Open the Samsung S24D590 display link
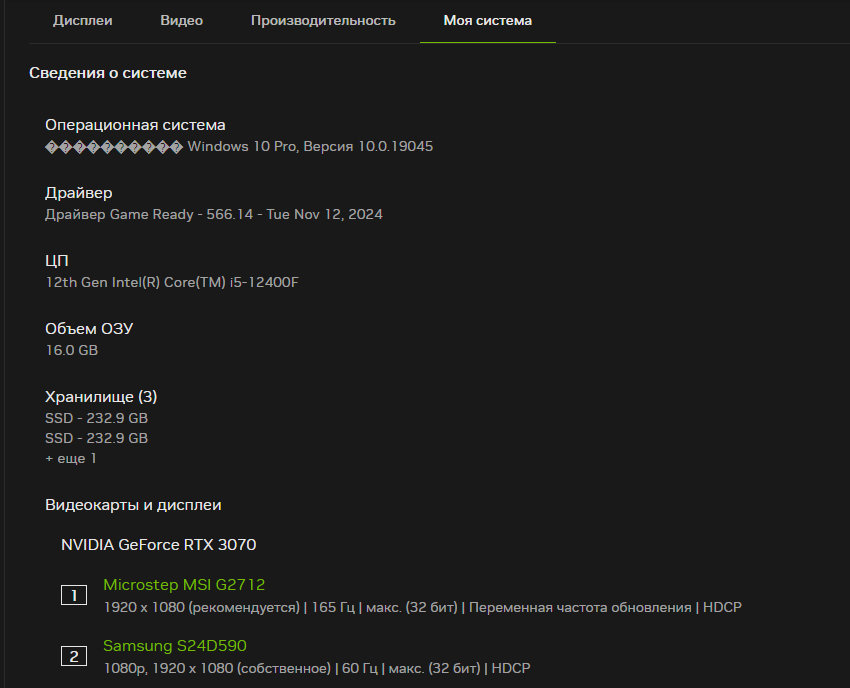The width and height of the screenshot is (850, 688). click(175, 646)
